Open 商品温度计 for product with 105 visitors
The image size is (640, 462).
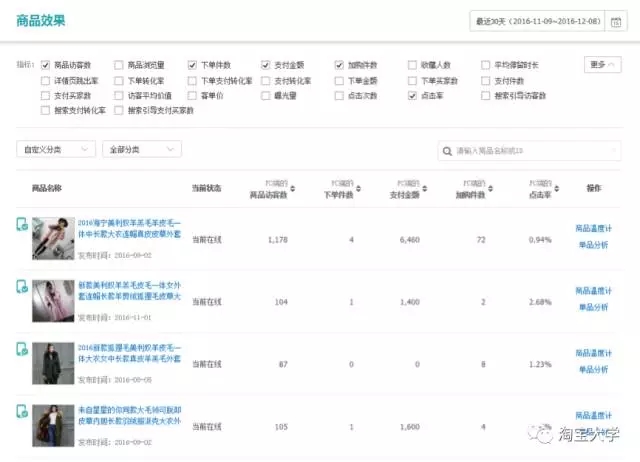point(593,416)
